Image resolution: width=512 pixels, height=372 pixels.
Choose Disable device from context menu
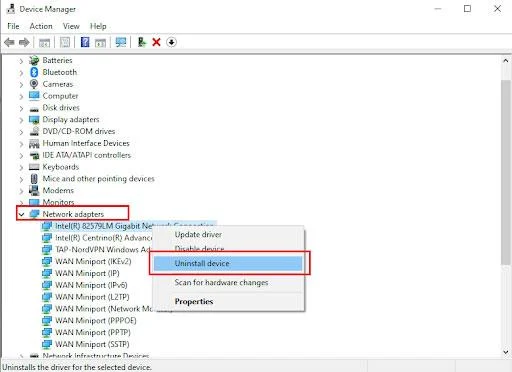228,249
